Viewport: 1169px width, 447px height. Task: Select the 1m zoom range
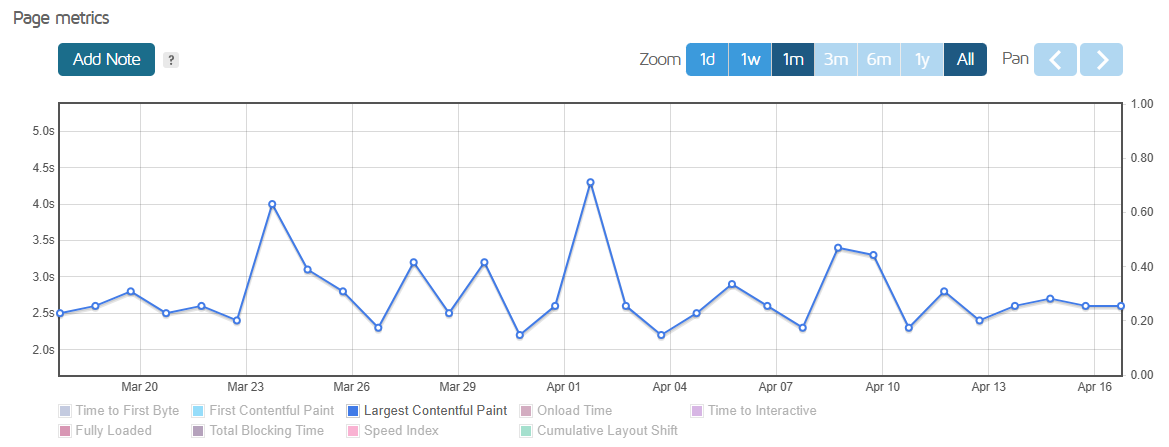click(x=793, y=60)
